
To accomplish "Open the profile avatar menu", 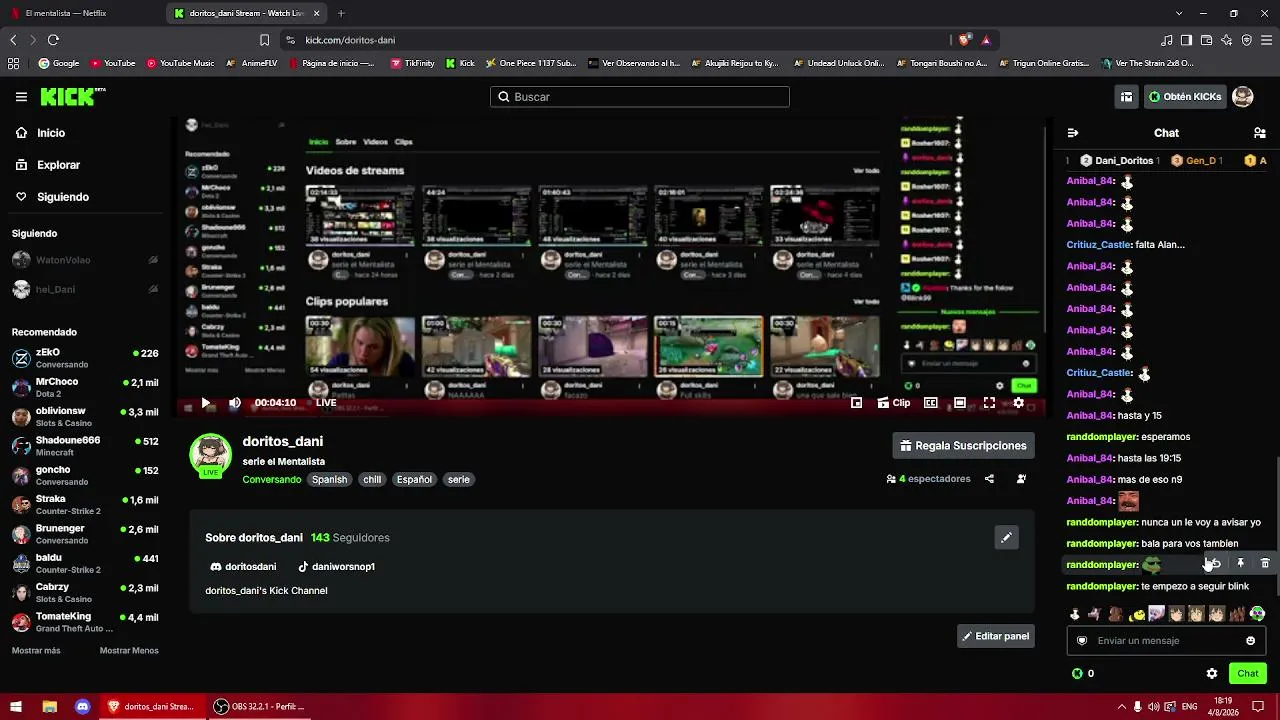I will (1243, 97).
